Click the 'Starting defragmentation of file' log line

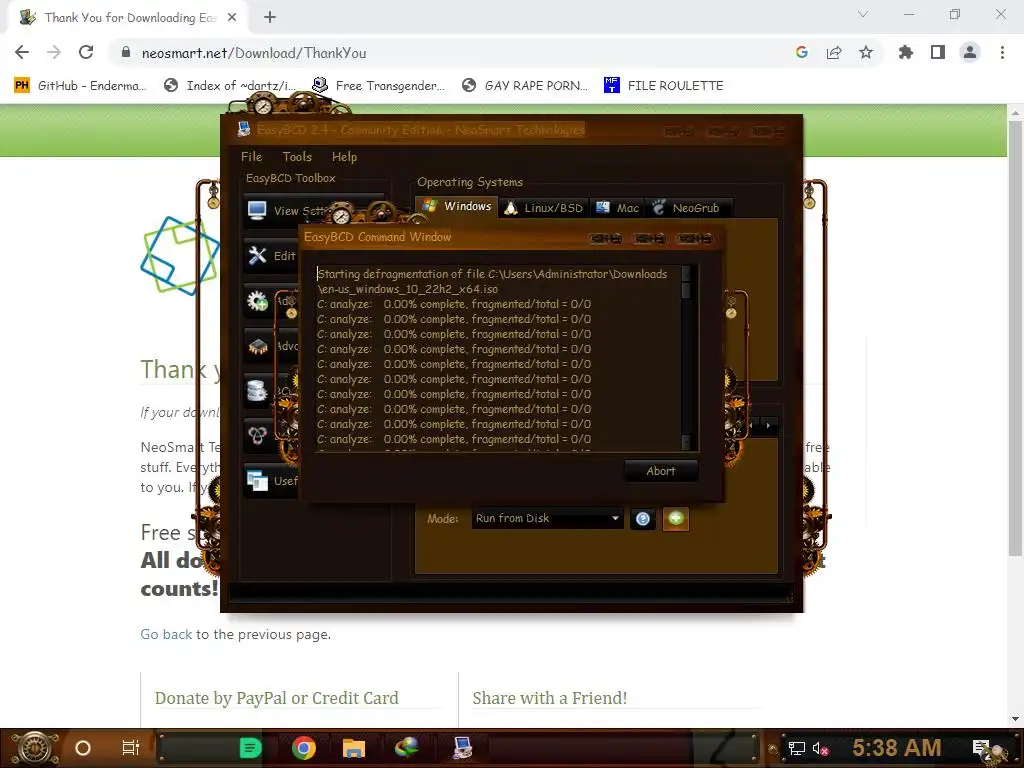click(x=492, y=274)
